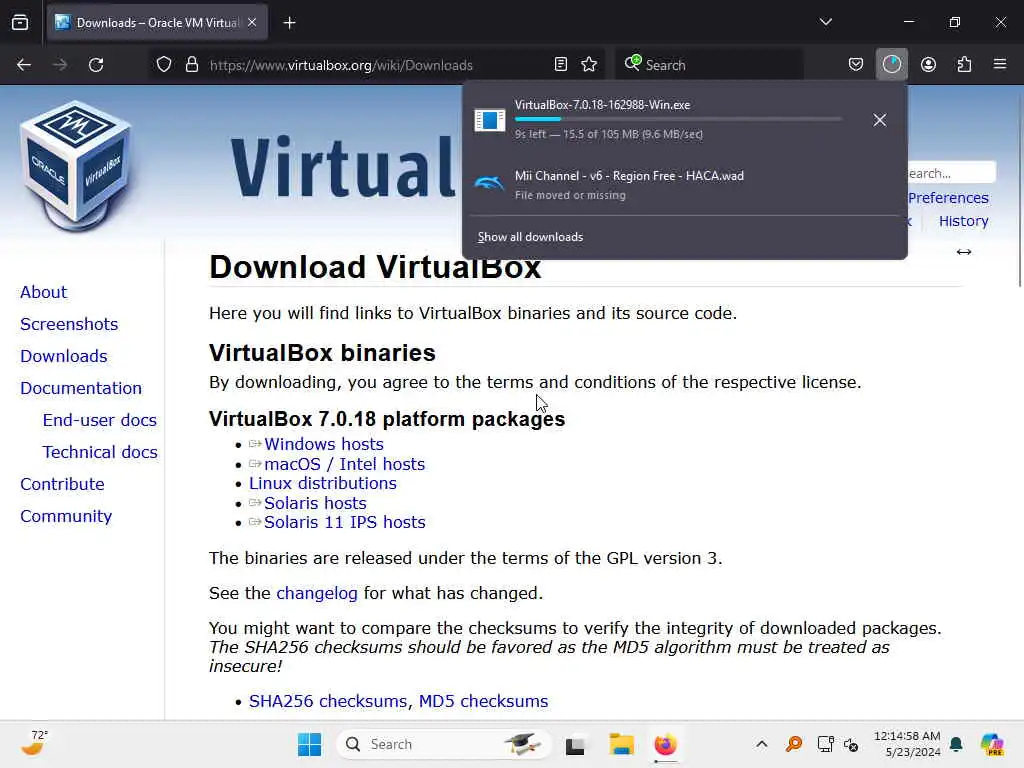This screenshot has height=768, width=1024.
Task: Click the VirtualBox download progress bar
Action: pyautogui.click(x=678, y=119)
